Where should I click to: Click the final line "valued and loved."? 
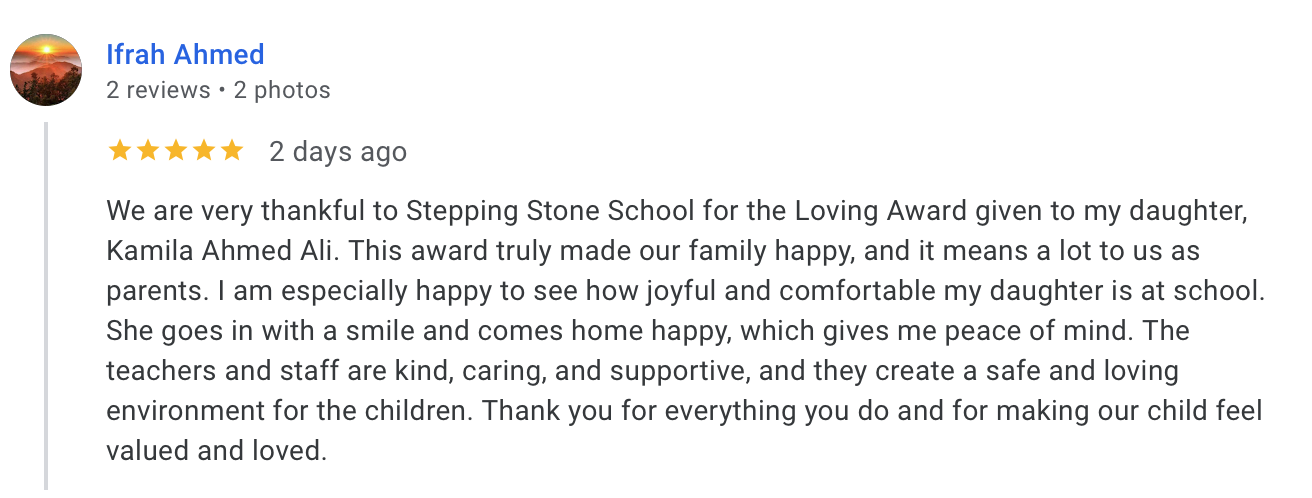pyautogui.click(x=216, y=450)
